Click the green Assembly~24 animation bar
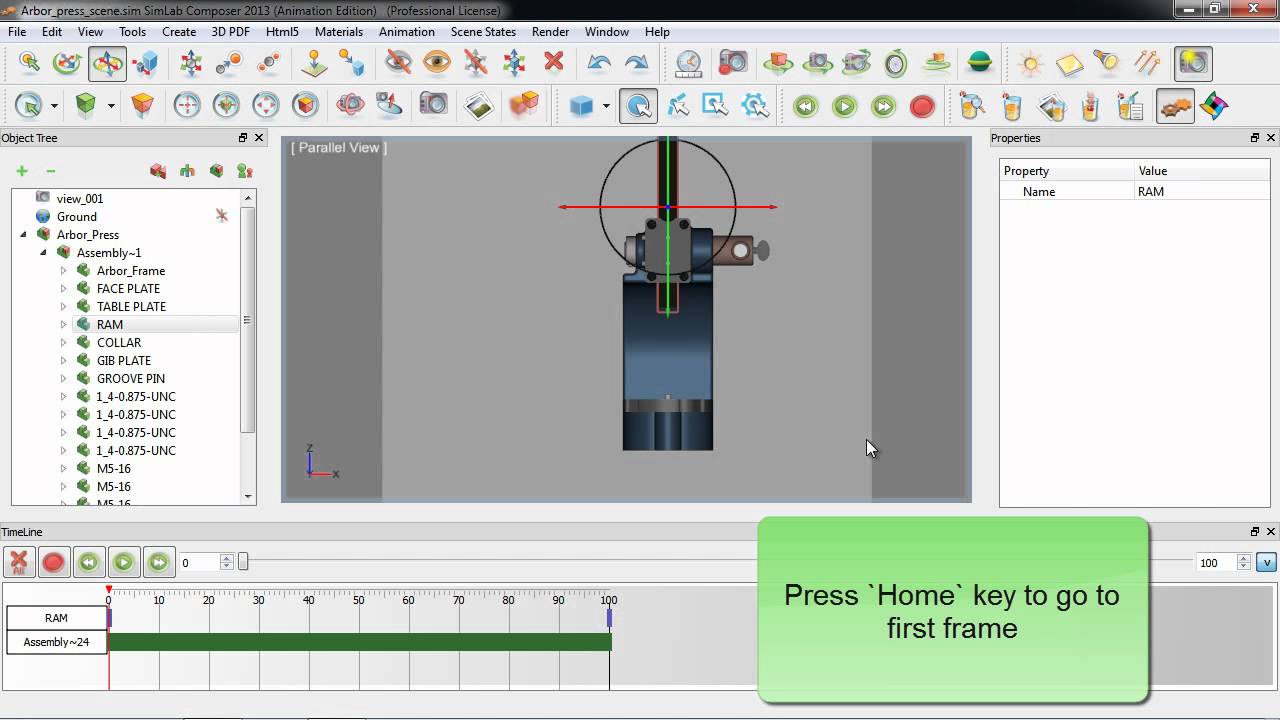Screen dimensions: 1280x720 [x=360, y=642]
